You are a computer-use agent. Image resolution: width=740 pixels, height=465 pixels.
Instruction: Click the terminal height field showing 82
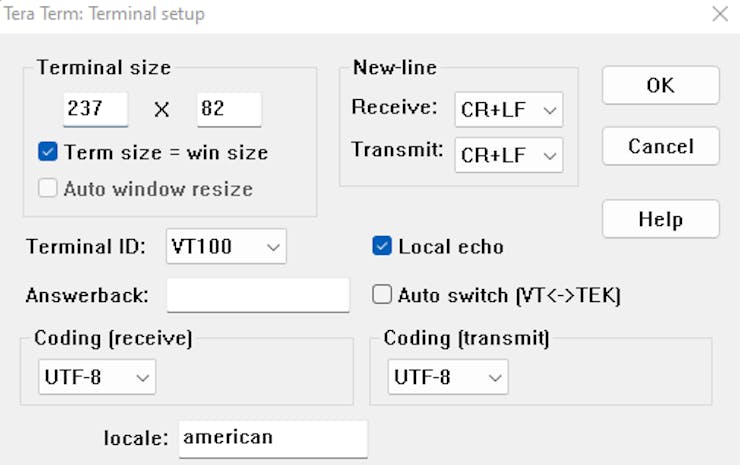click(229, 109)
